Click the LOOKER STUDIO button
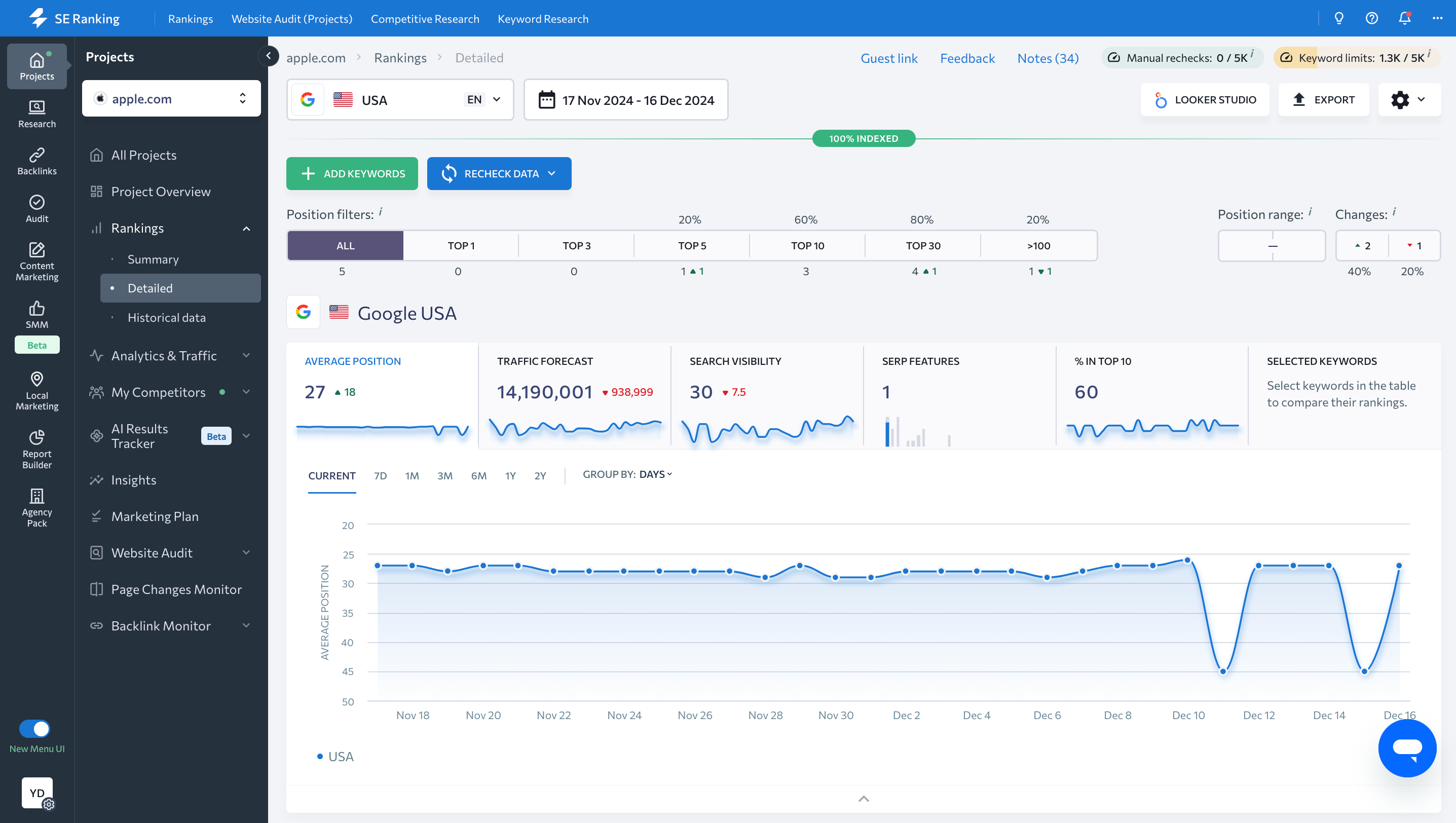The height and width of the screenshot is (823, 1456). click(1205, 99)
